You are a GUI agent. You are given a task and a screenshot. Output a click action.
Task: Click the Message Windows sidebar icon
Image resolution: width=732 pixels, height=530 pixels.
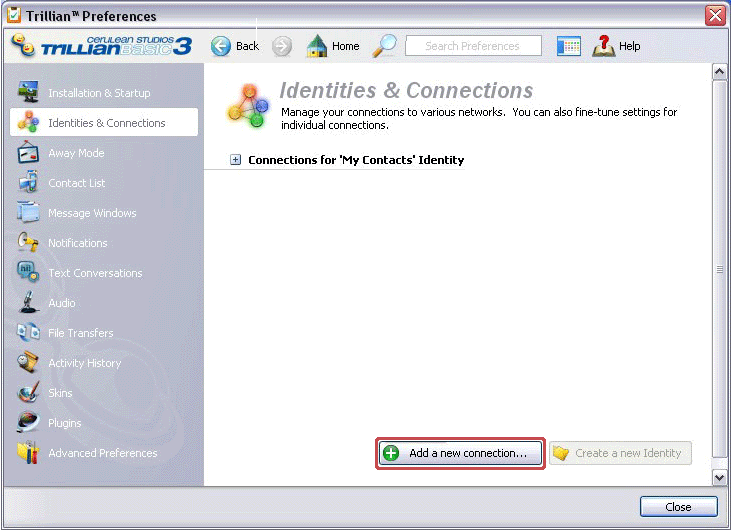(x=28, y=212)
